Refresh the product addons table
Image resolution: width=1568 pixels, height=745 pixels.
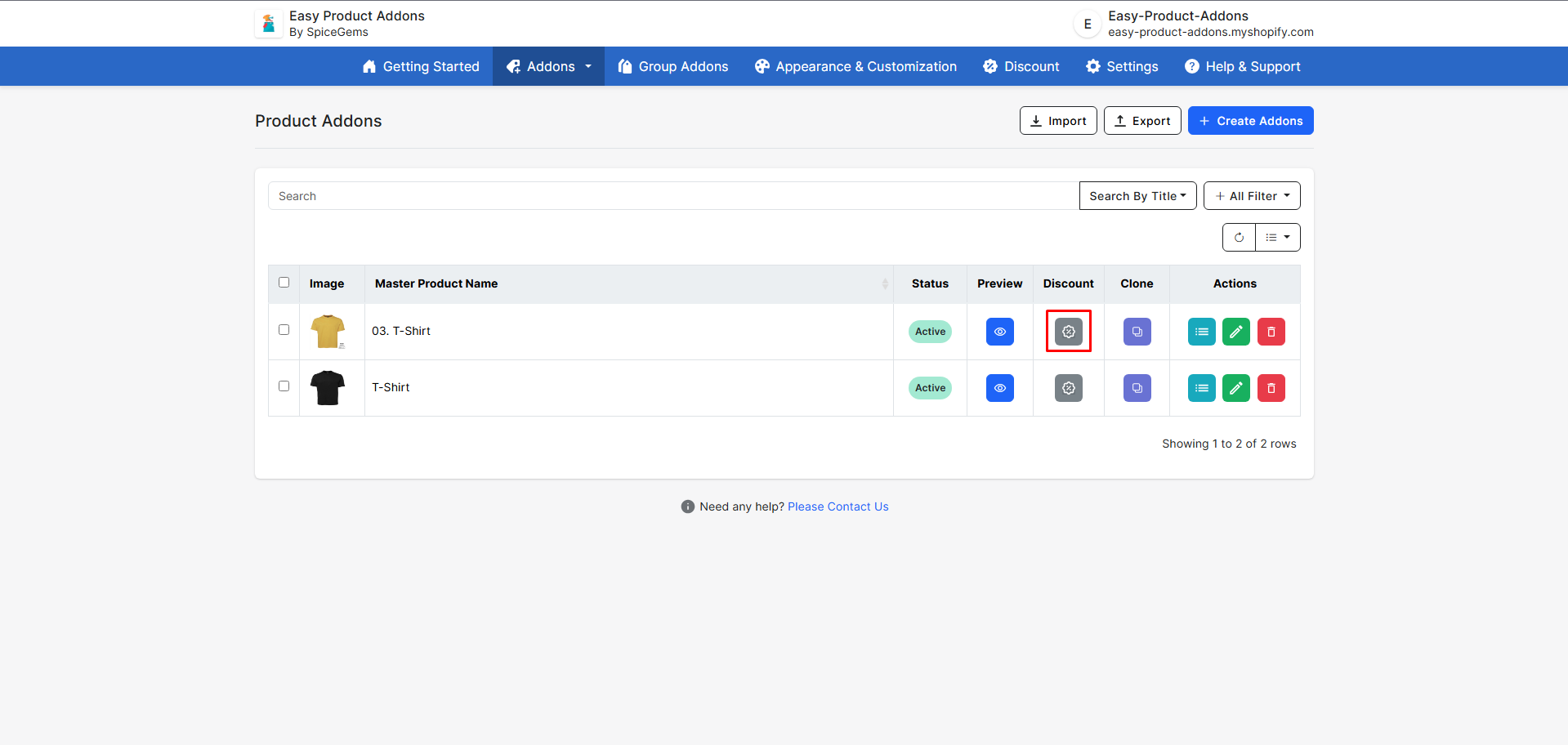[1239, 238]
